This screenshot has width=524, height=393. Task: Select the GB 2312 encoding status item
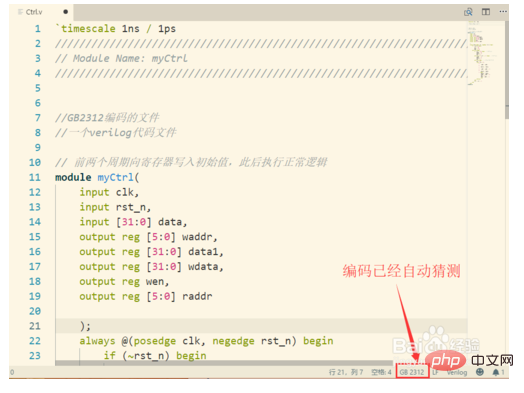tap(412, 372)
